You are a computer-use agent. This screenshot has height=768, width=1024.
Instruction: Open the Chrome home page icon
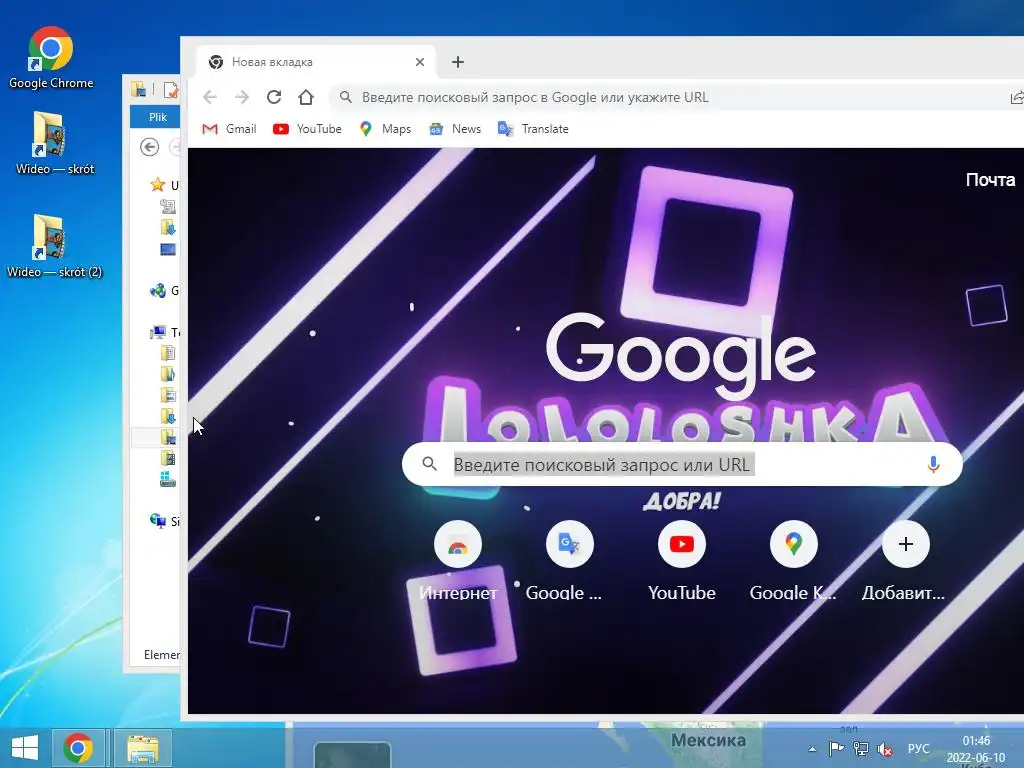306,97
